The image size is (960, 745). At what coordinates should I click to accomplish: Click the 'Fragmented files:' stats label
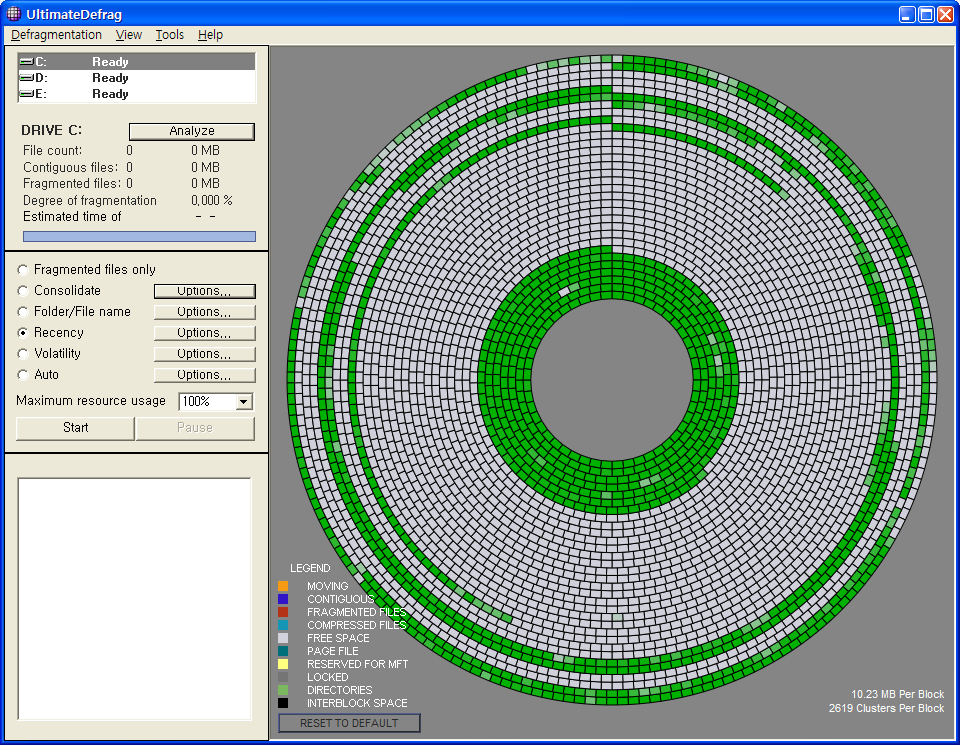click(x=72, y=184)
